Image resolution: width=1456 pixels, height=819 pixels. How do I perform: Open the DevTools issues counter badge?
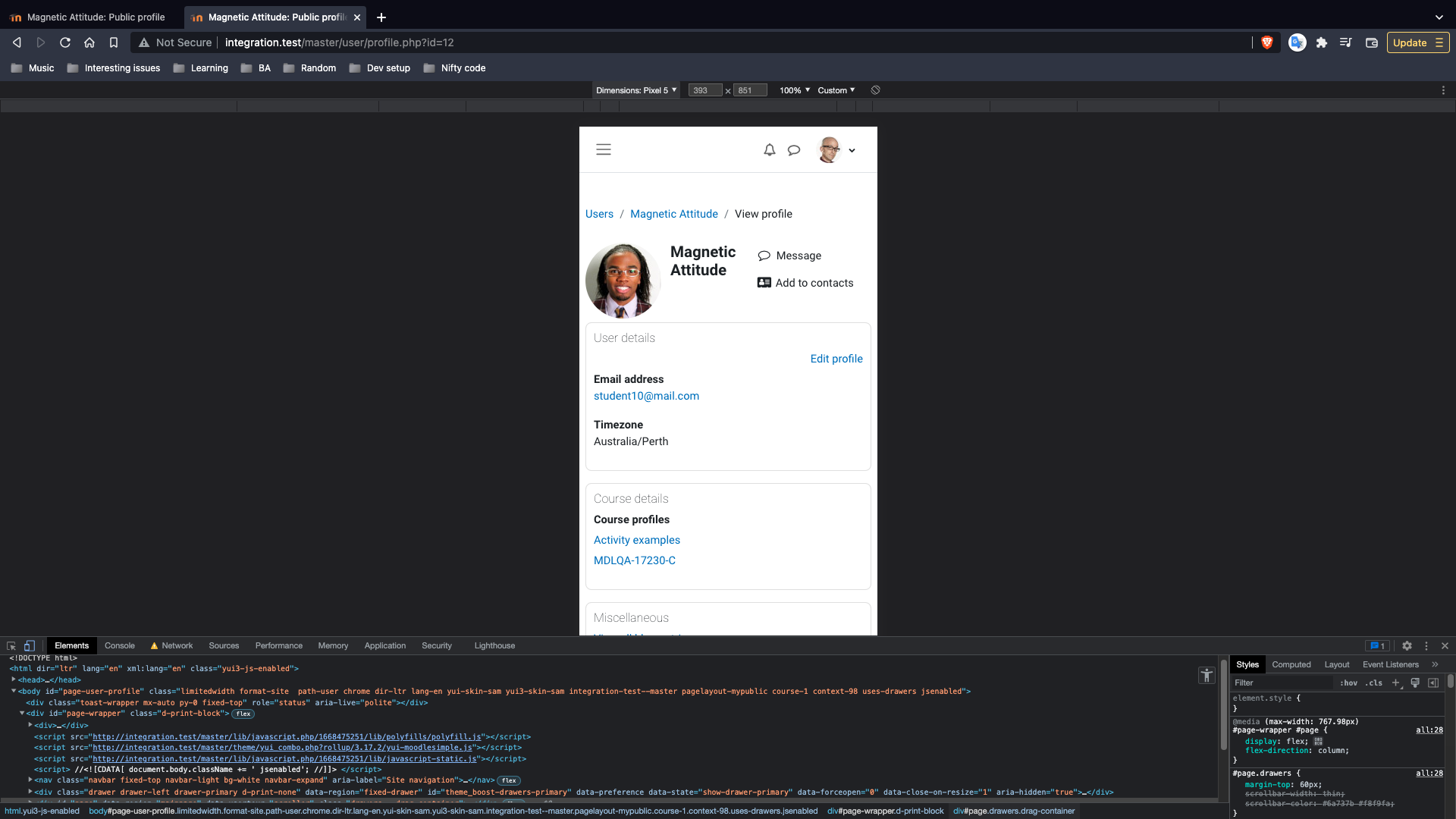1378,646
